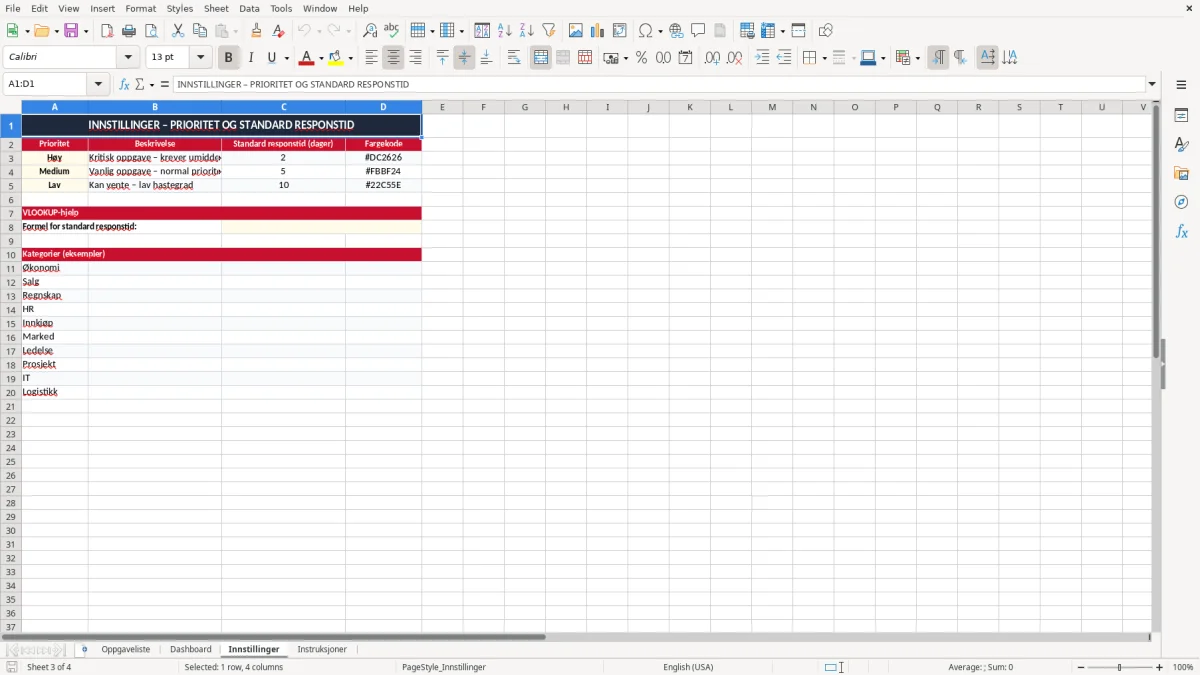Open the Format menu

tap(141, 8)
